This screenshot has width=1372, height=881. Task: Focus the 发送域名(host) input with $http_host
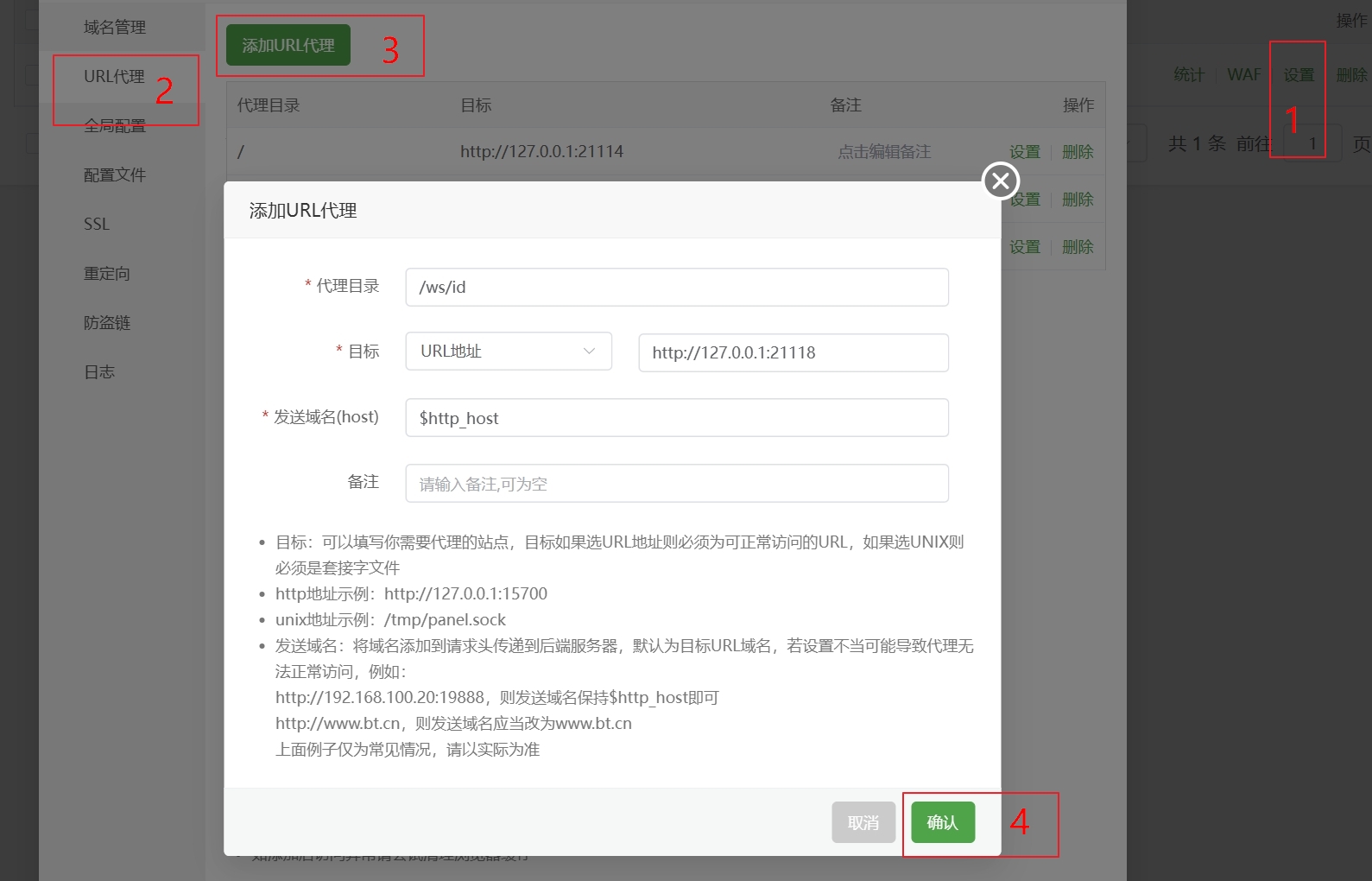[x=677, y=418]
